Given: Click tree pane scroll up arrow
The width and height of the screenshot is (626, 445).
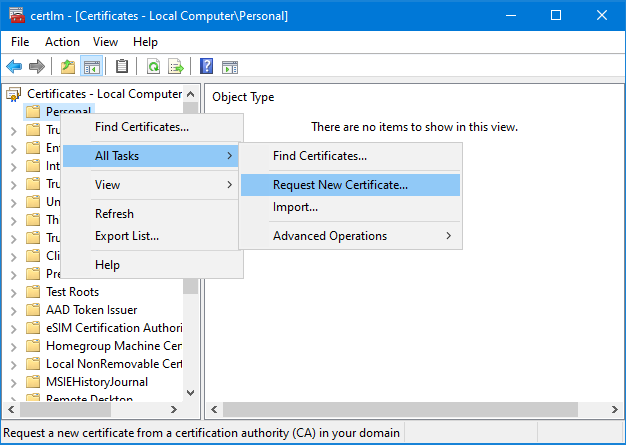Looking at the screenshot, I should coord(191,94).
